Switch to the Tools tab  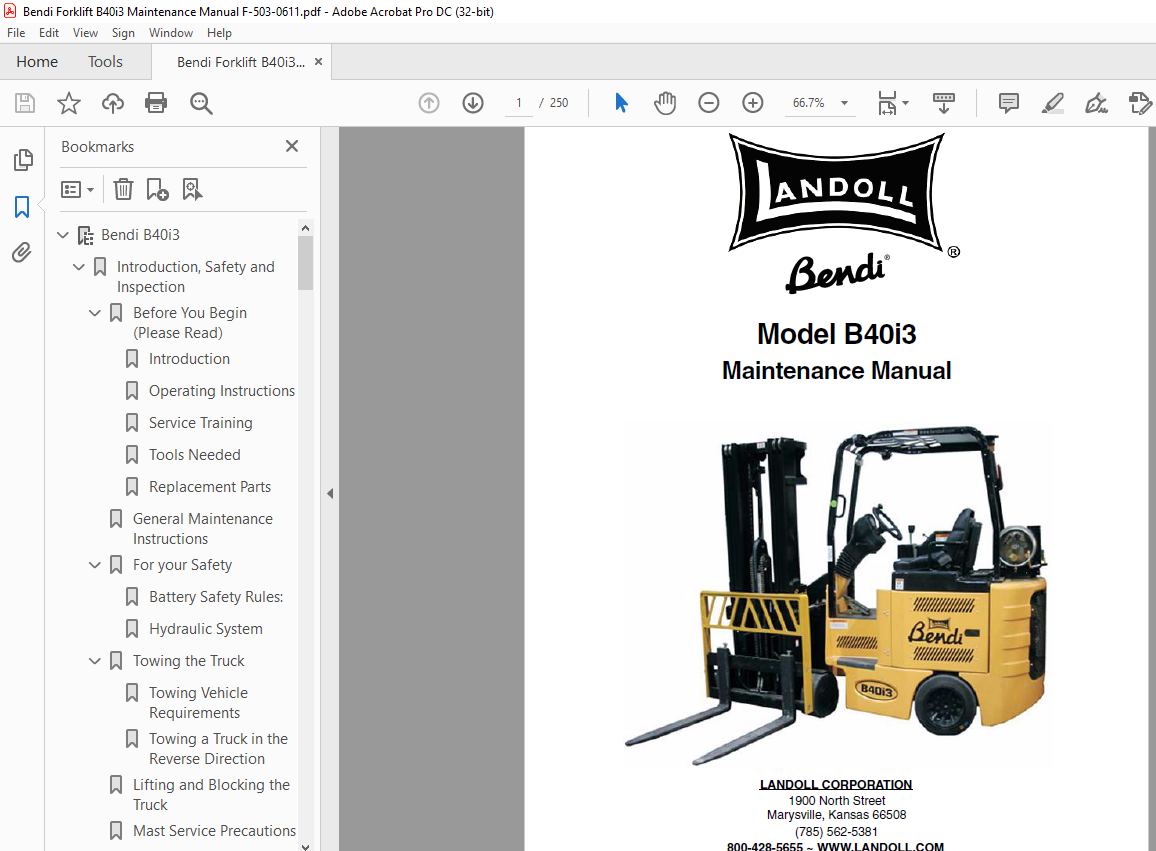(105, 62)
